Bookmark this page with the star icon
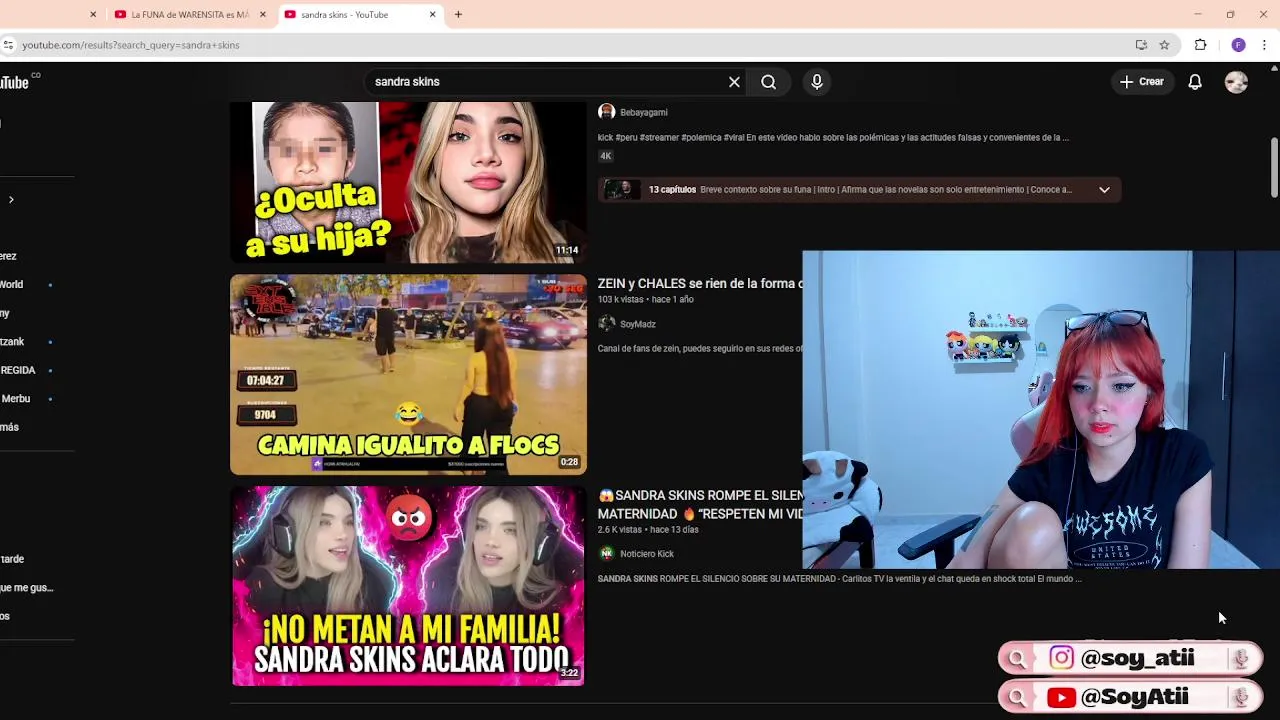Image resolution: width=1280 pixels, height=720 pixels. 1164,45
